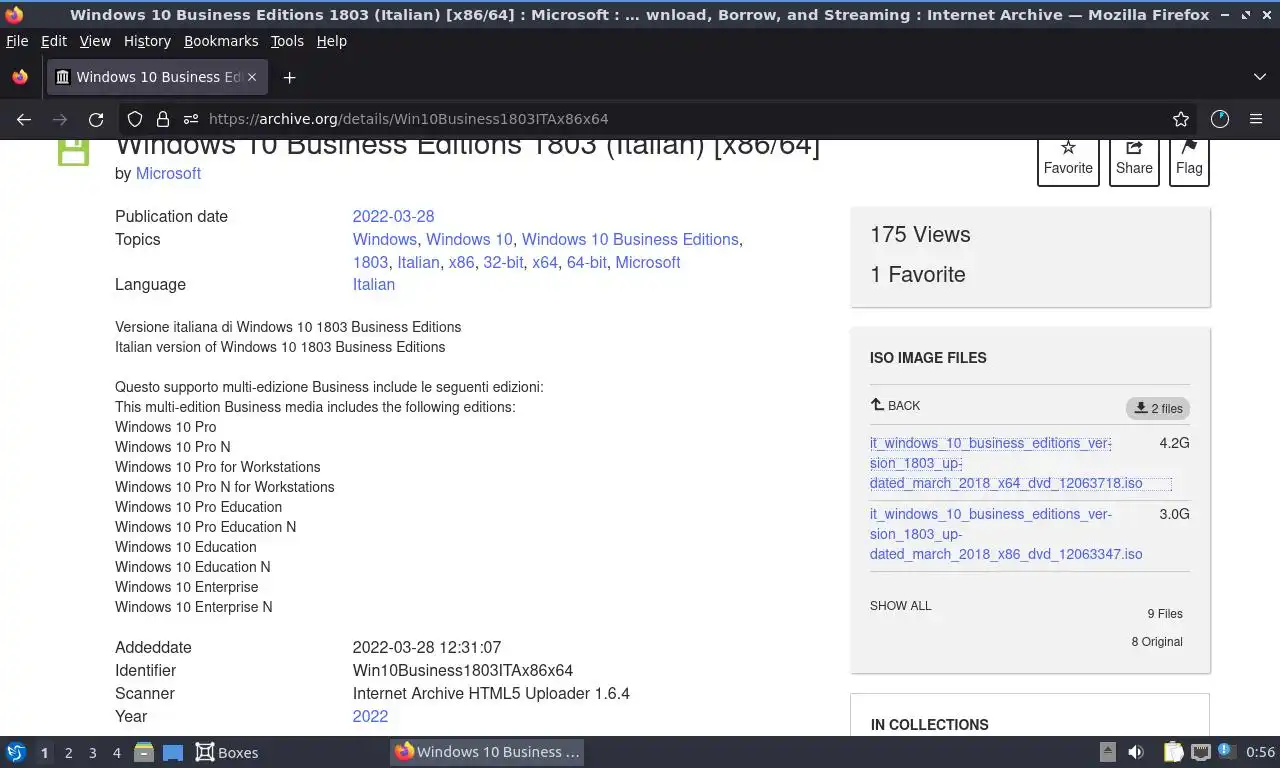The height and width of the screenshot is (768, 1280).
Task: Click the show desktop taskbar icon
Action: (173, 752)
